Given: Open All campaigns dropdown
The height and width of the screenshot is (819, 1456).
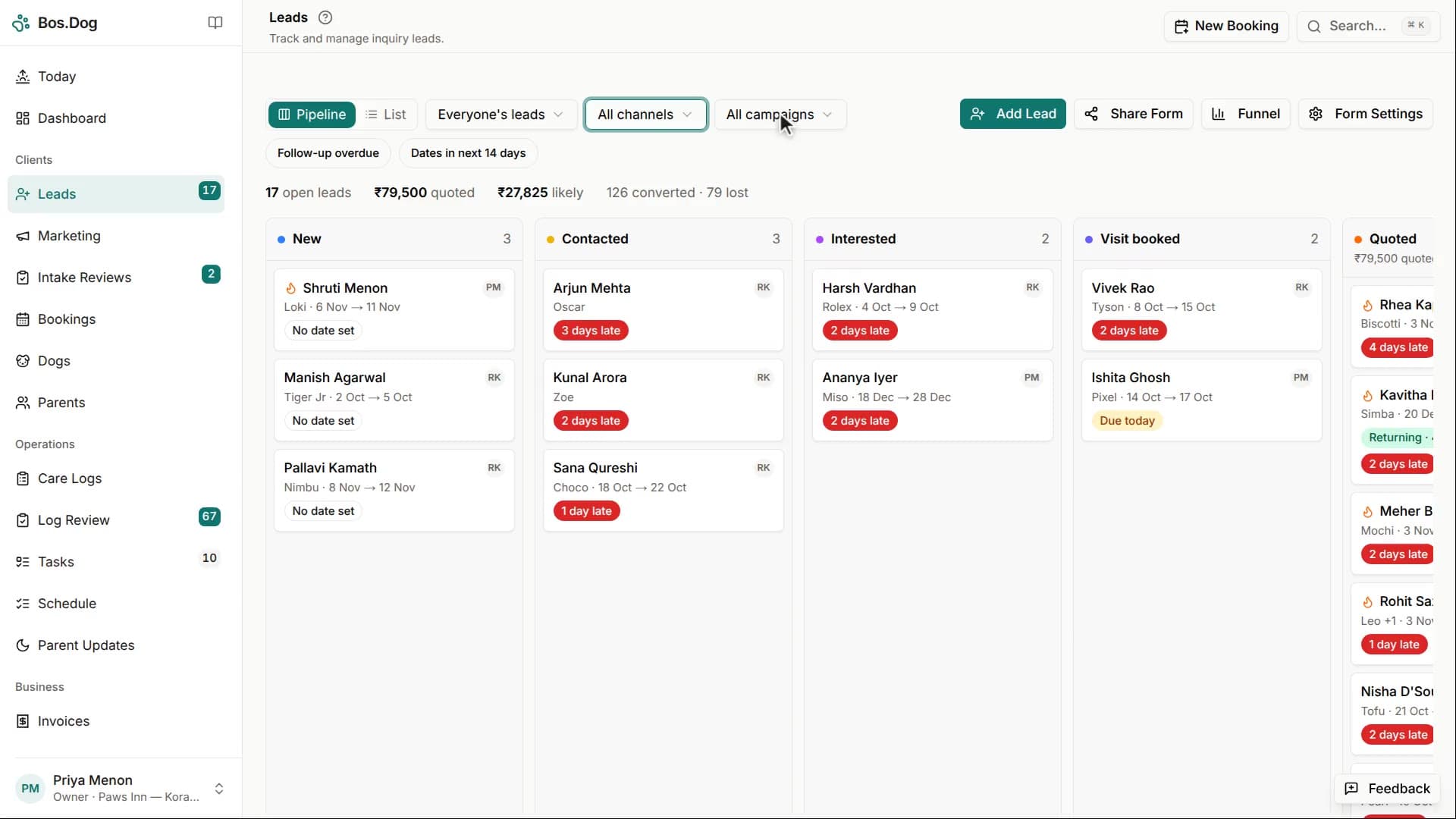Looking at the screenshot, I should coord(780,115).
